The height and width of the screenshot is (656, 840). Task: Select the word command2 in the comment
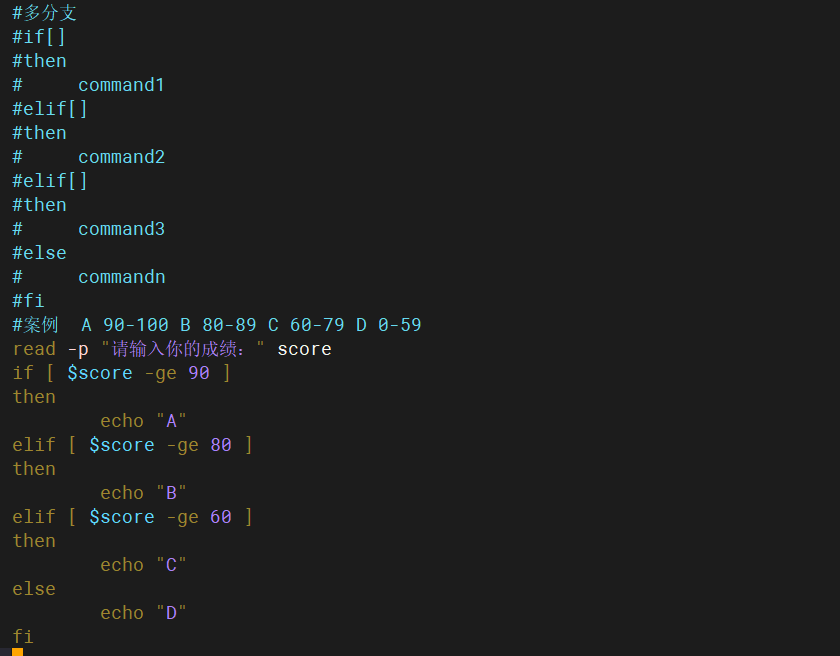(122, 157)
